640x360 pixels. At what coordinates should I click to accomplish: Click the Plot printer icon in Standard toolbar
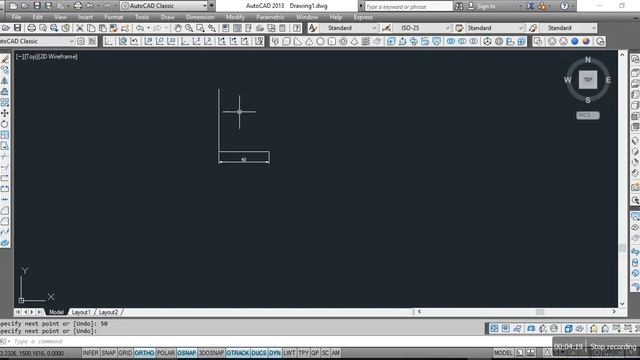[x=31, y=28]
